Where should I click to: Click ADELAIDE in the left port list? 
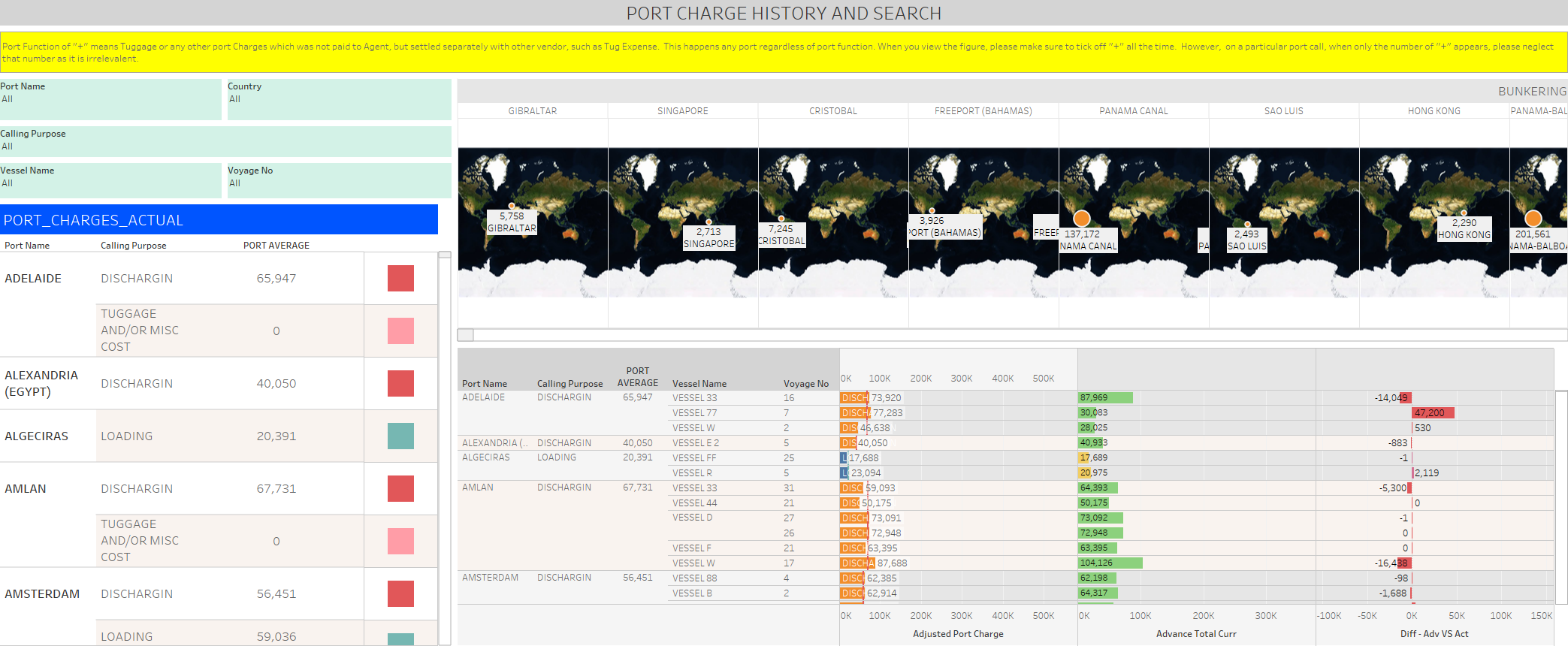pyautogui.click(x=33, y=278)
